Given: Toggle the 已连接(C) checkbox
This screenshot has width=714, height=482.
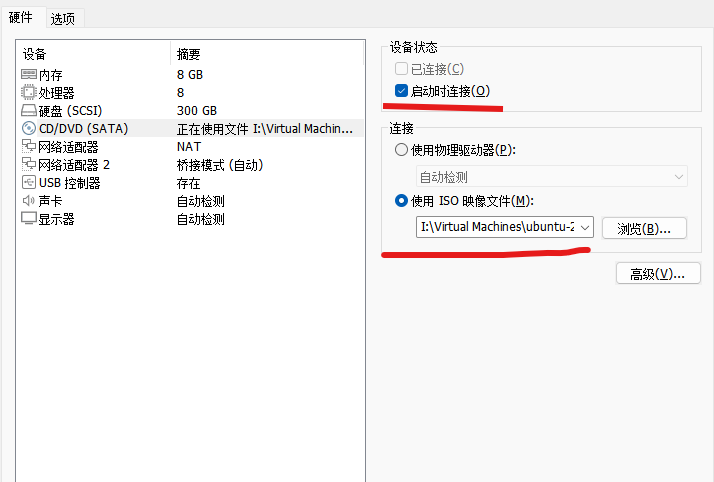Looking at the screenshot, I should [401, 69].
